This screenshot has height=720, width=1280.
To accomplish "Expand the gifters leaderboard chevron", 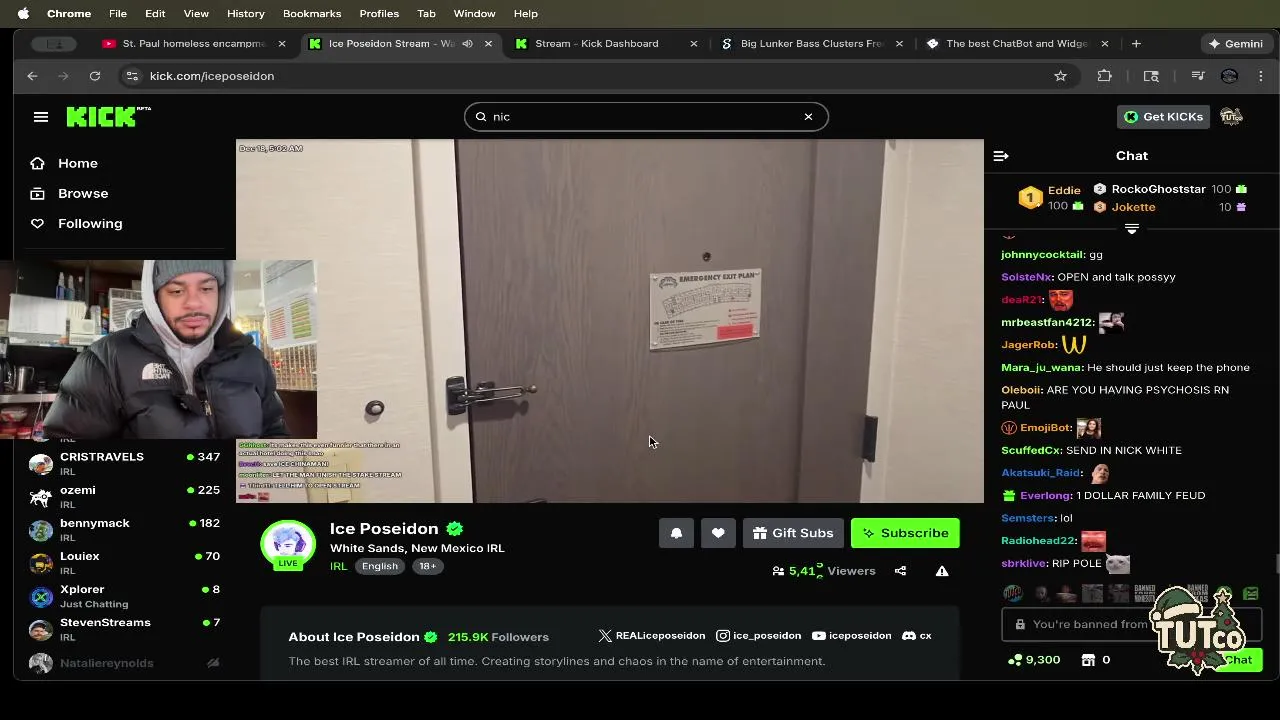I will pos(1132,229).
